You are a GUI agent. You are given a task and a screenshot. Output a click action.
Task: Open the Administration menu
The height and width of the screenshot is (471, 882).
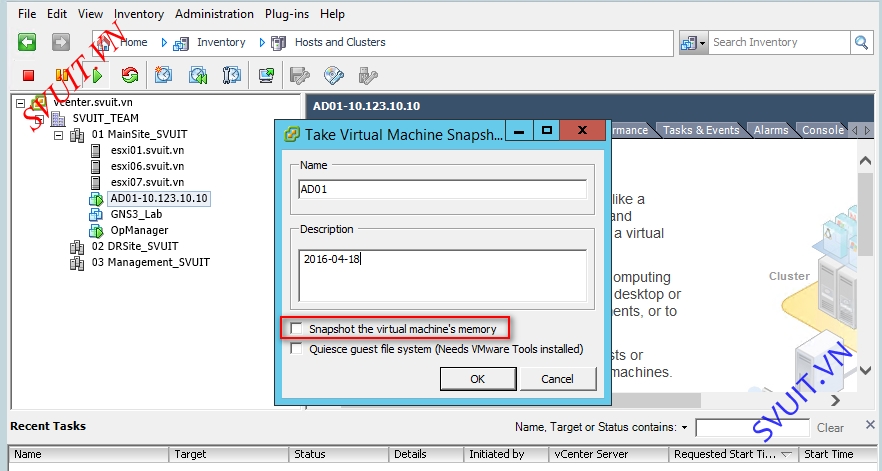coord(214,14)
